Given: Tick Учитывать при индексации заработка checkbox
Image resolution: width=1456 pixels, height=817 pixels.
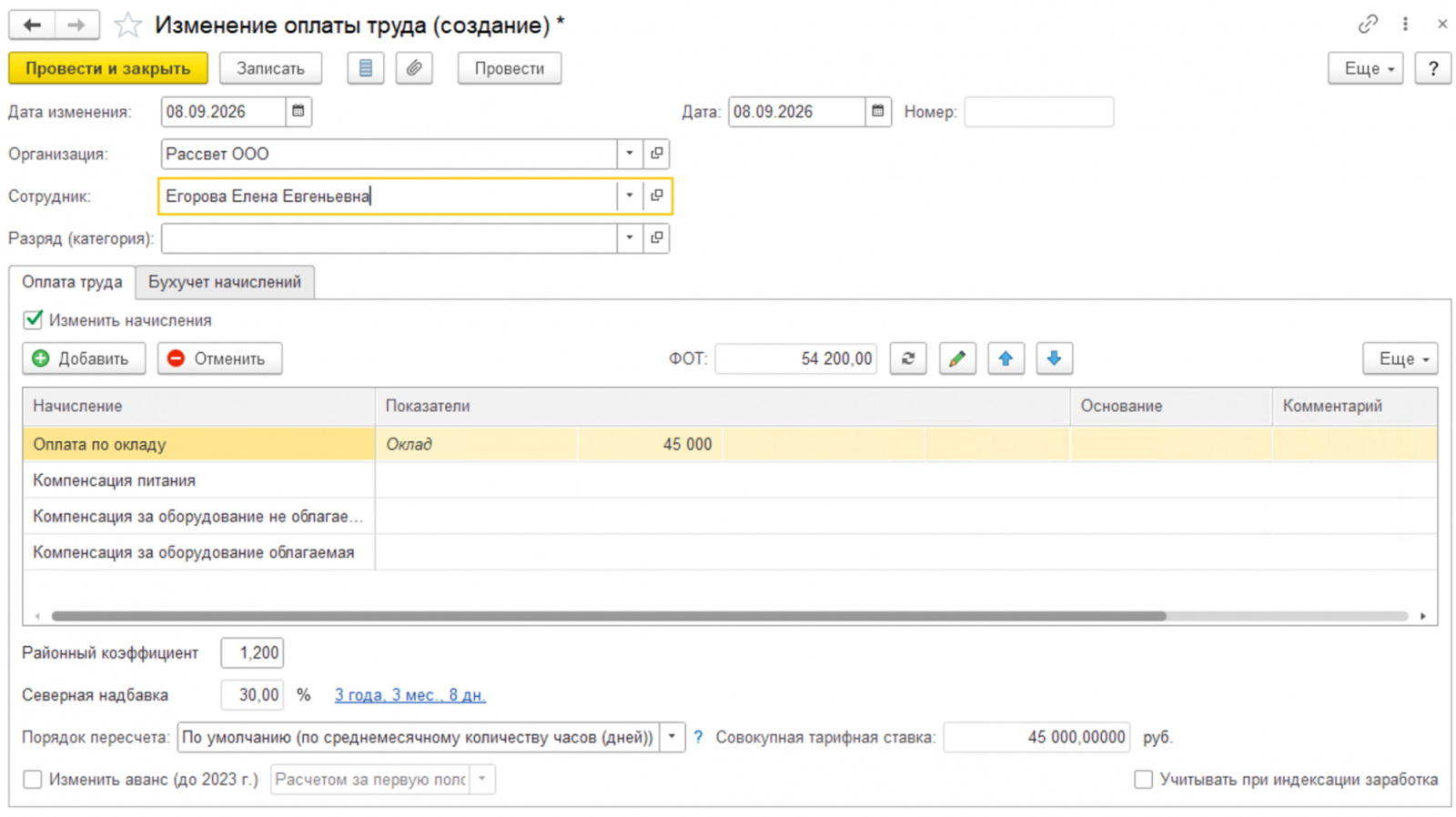Looking at the screenshot, I should click(1144, 780).
